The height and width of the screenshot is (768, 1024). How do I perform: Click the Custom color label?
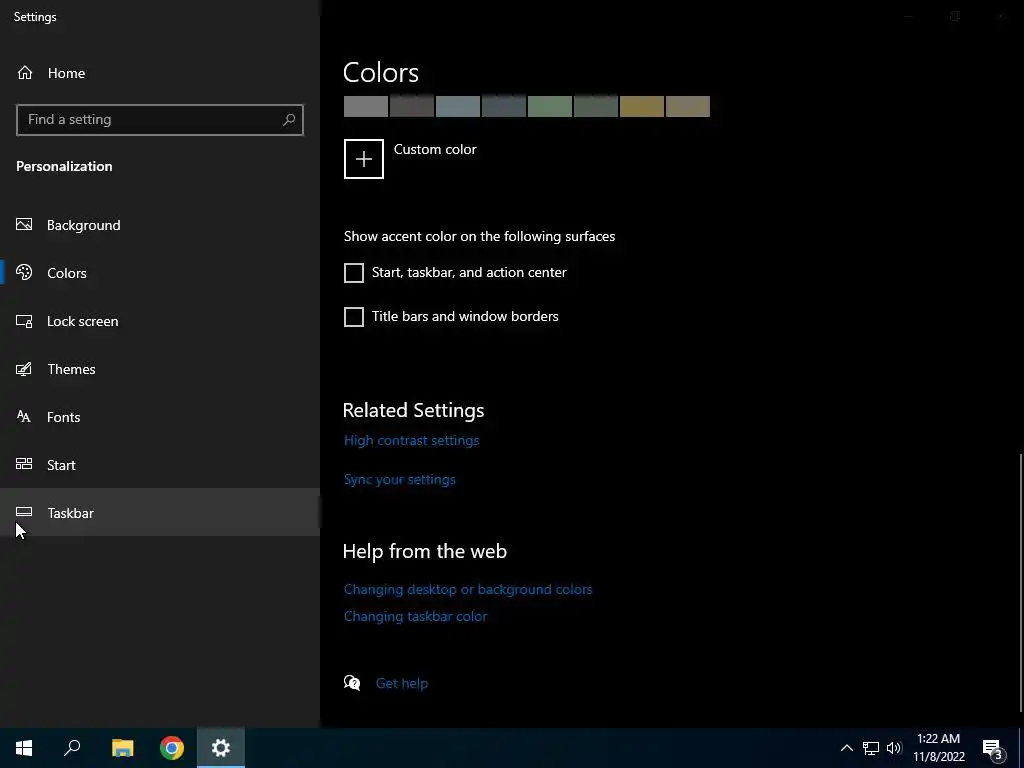pos(435,149)
